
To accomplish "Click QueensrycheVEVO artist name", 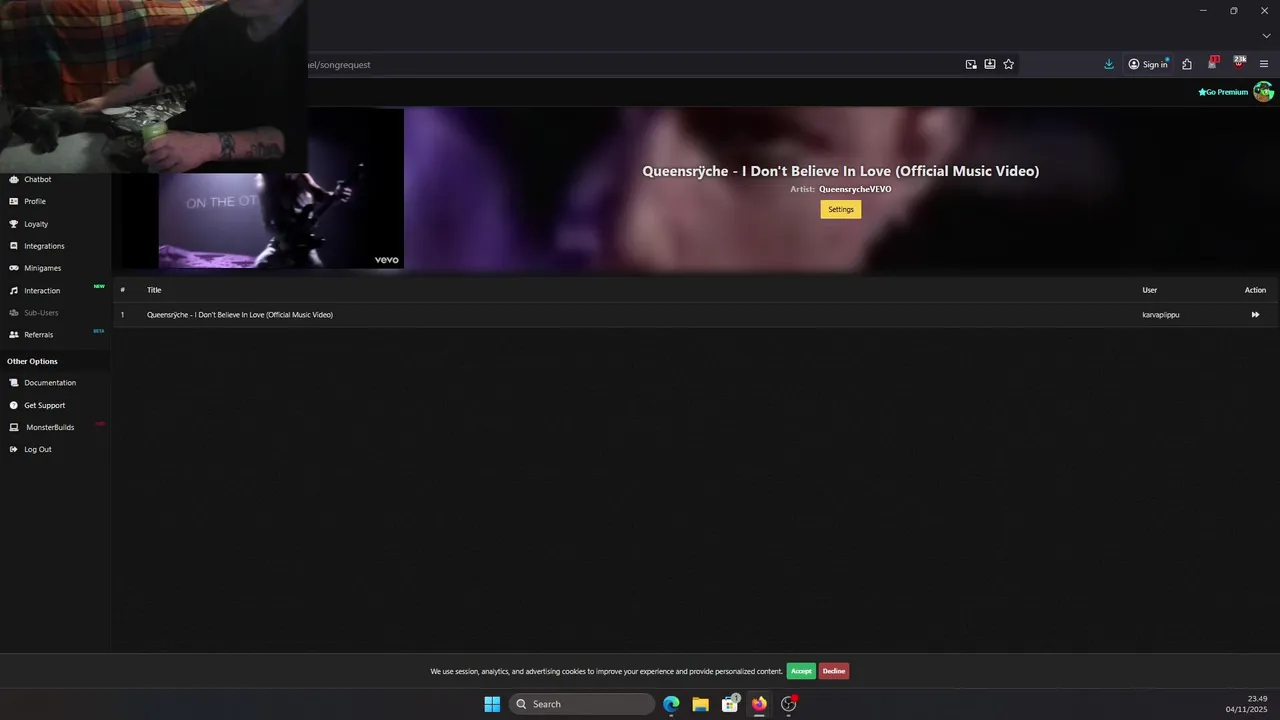I will click(x=855, y=189).
